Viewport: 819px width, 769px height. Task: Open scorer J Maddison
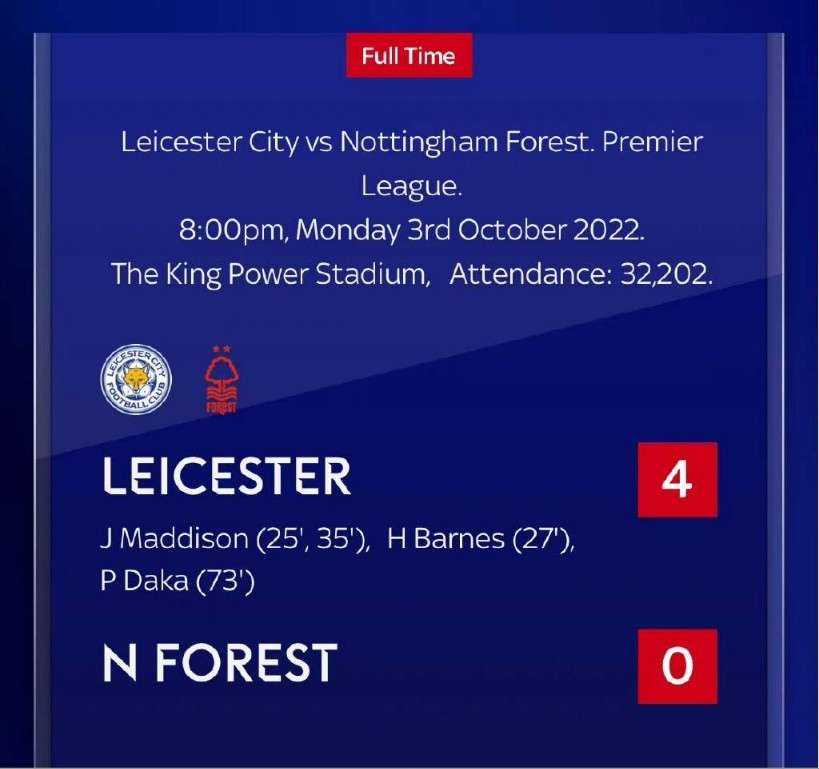(173, 539)
